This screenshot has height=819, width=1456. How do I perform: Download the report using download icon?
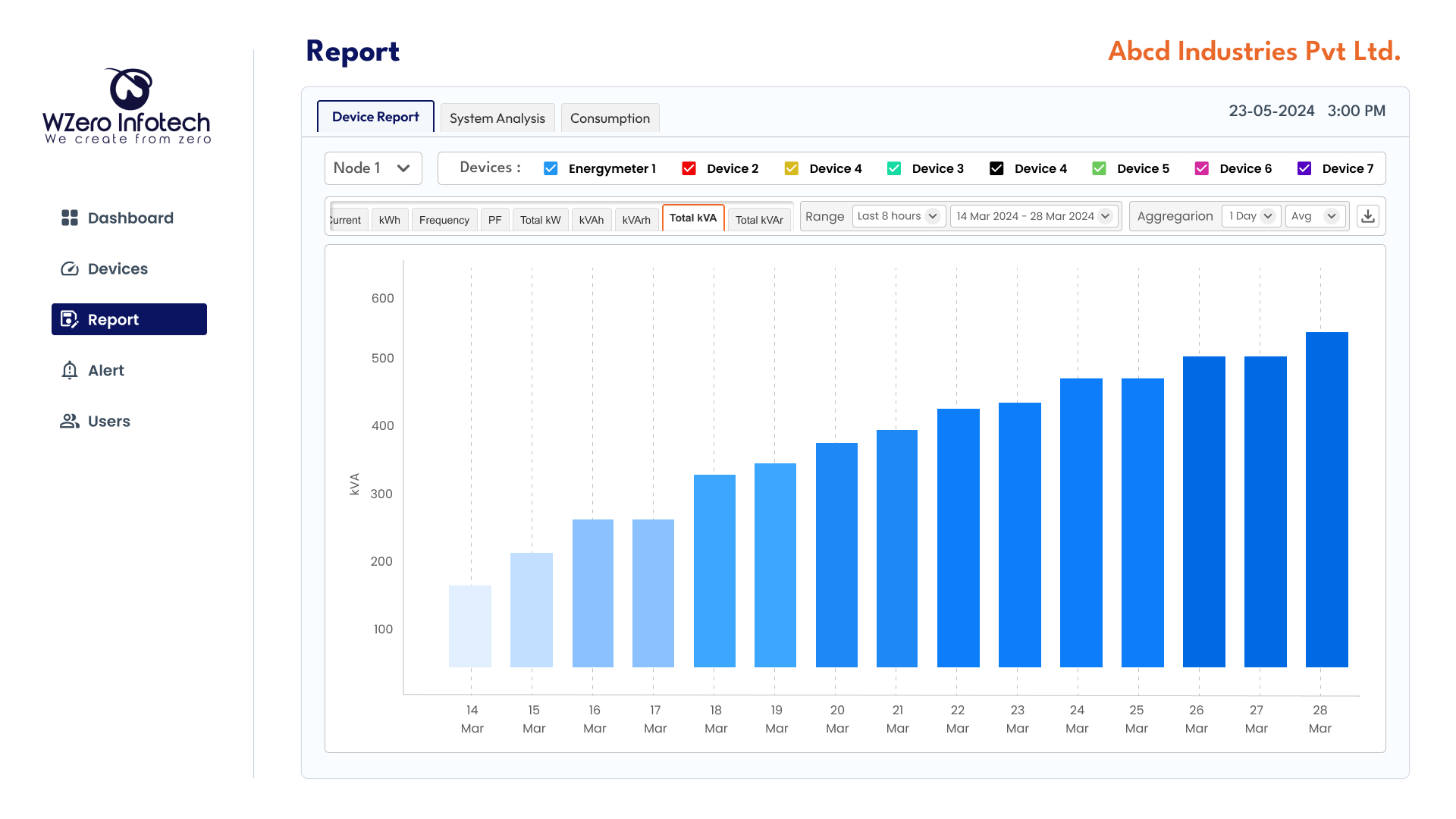1368,216
